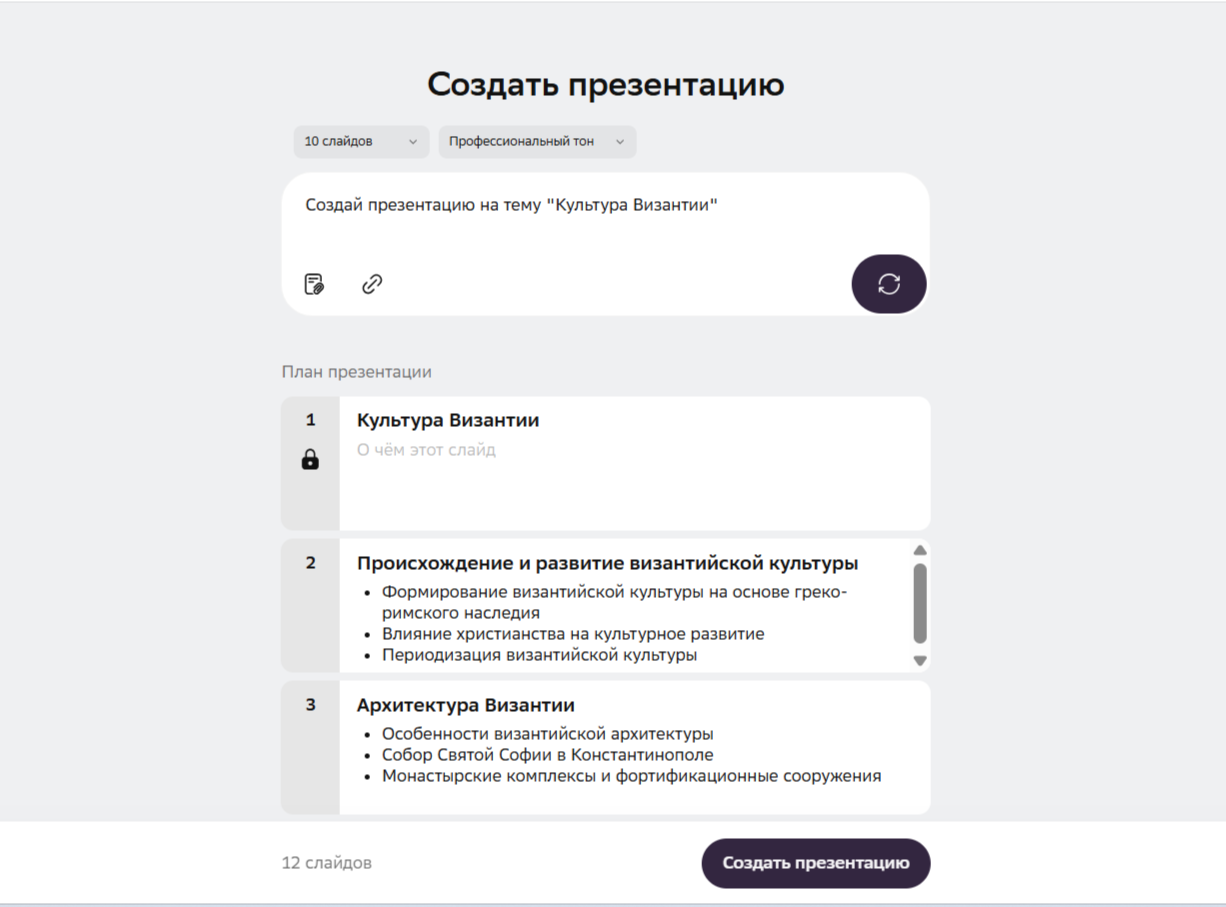1226x907 pixels.
Task: Click the "Влияние христианства на культурное развитие" bullet
Action: (573, 634)
